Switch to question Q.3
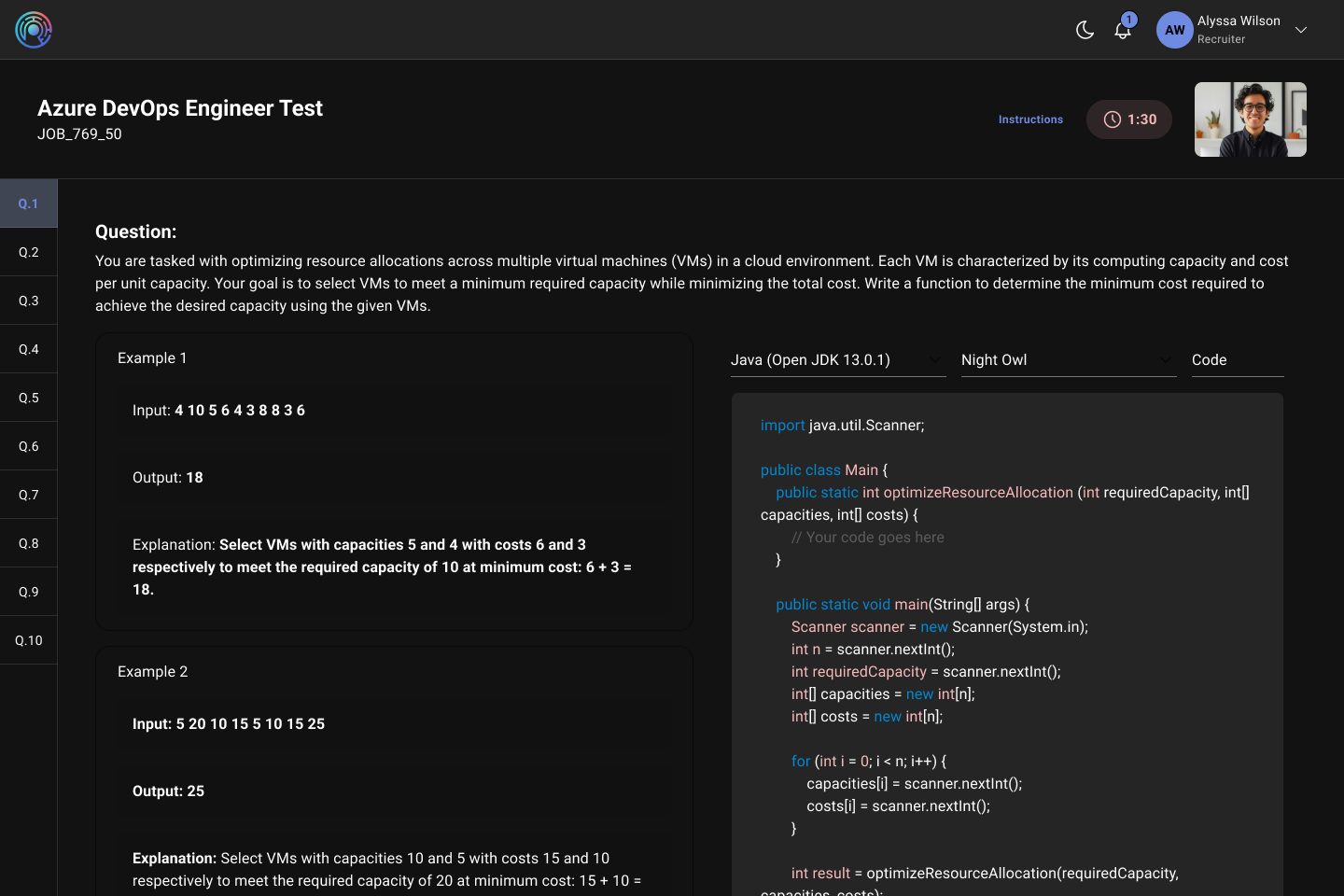Image resolution: width=1344 pixels, height=896 pixels. pos(29,301)
